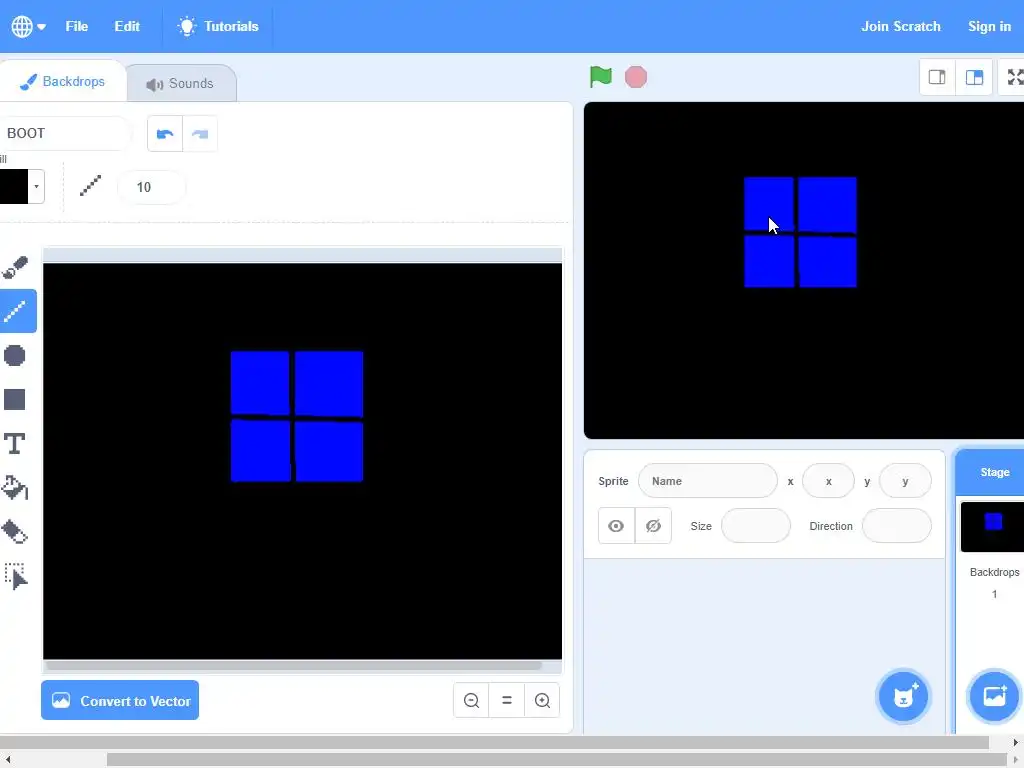The height and width of the screenshot is (768, 1024).
Task: Switch to large stage layout
Action: [x=974, y=77]
